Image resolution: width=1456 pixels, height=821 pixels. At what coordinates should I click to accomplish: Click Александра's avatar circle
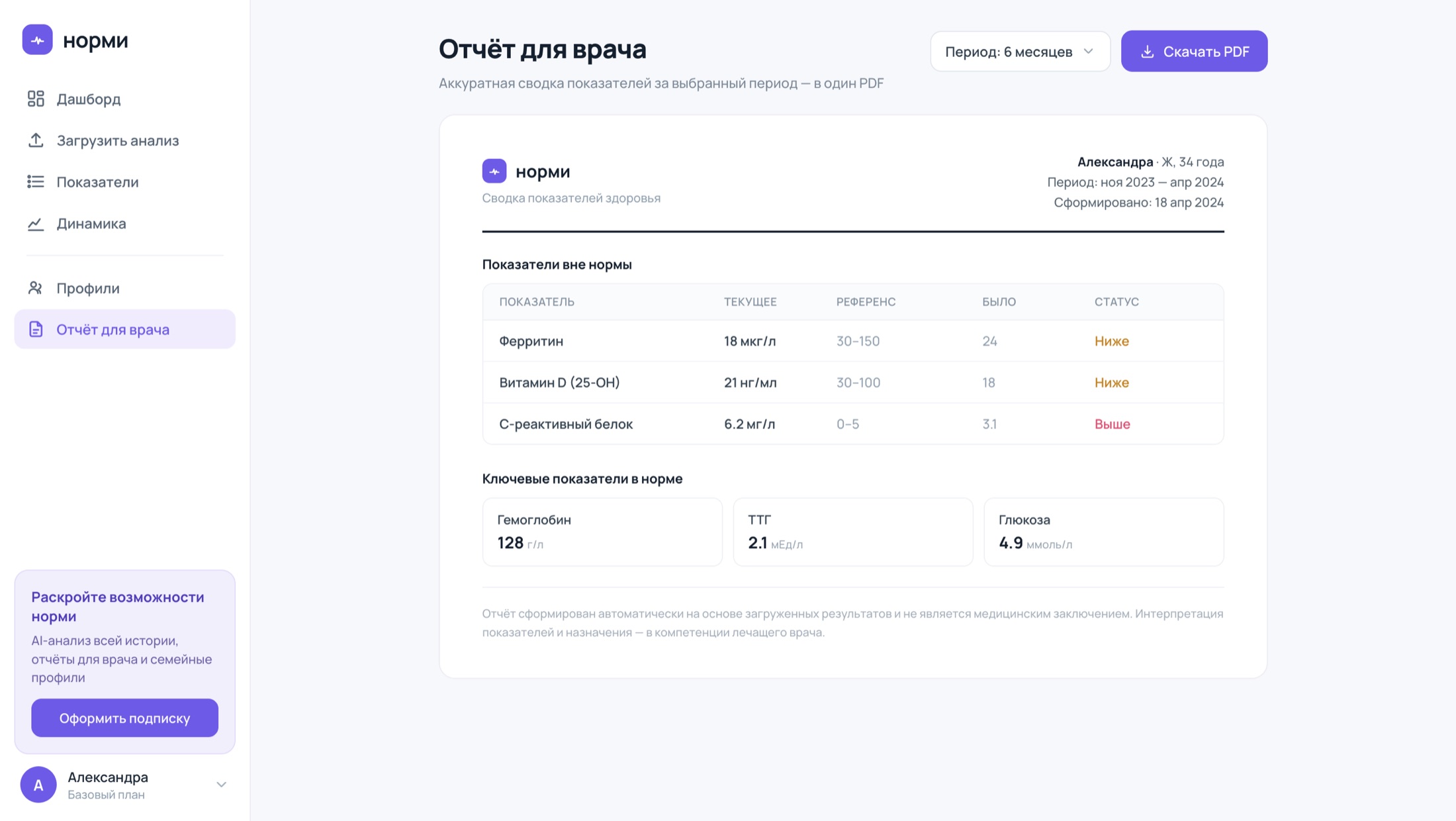38,785
